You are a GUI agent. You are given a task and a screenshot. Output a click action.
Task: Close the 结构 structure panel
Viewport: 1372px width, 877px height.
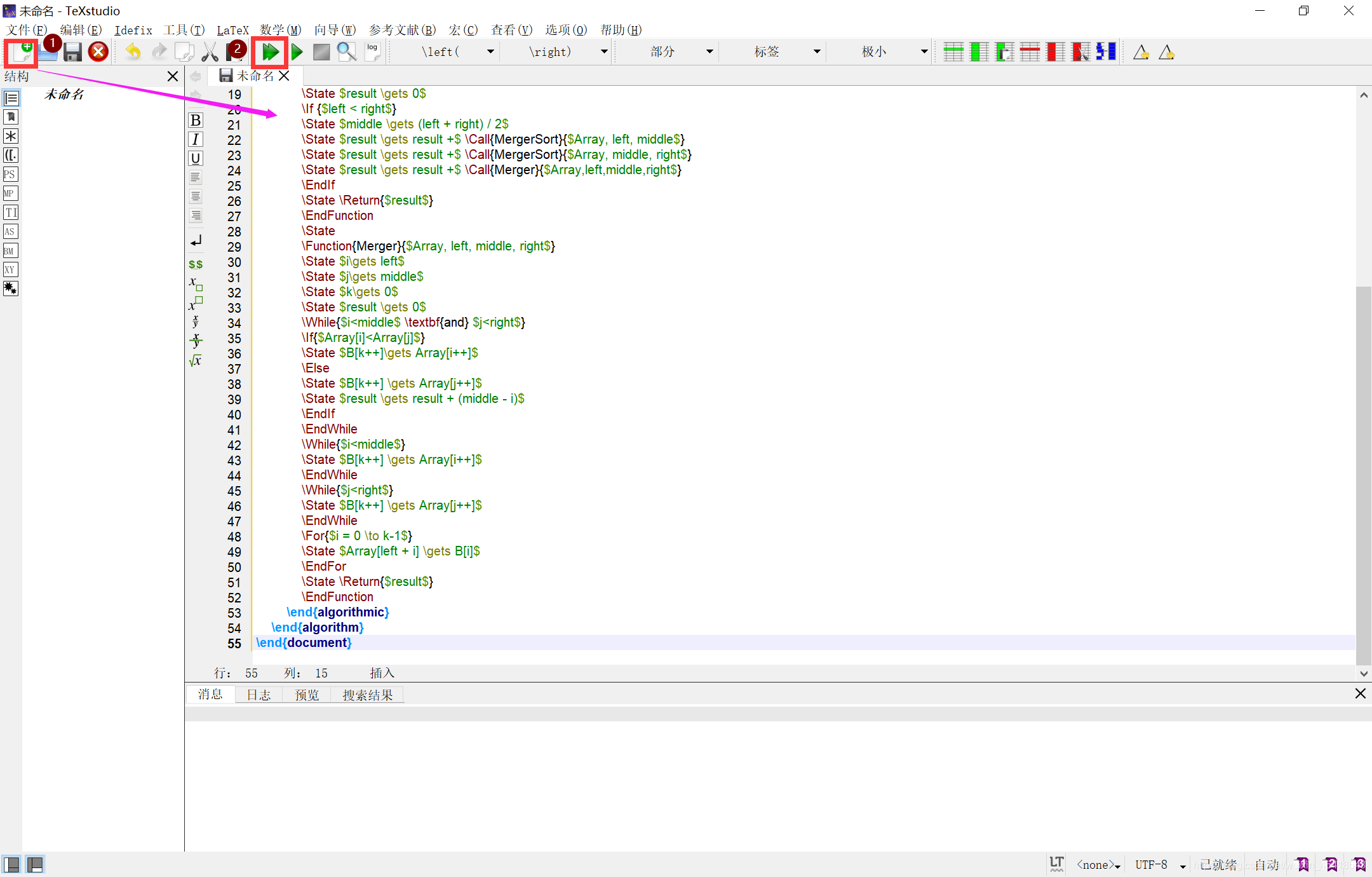(x=172, y=76)
